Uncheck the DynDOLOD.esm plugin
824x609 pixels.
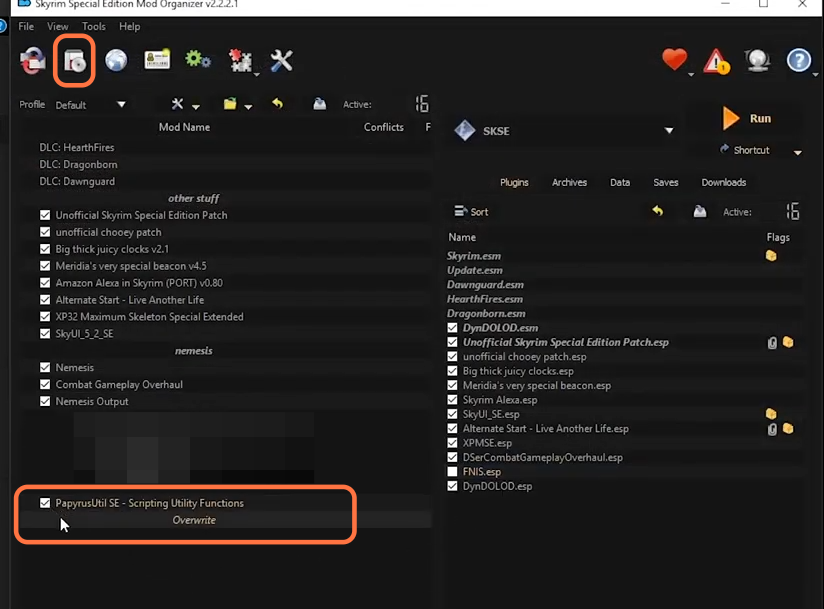point(452,328)
